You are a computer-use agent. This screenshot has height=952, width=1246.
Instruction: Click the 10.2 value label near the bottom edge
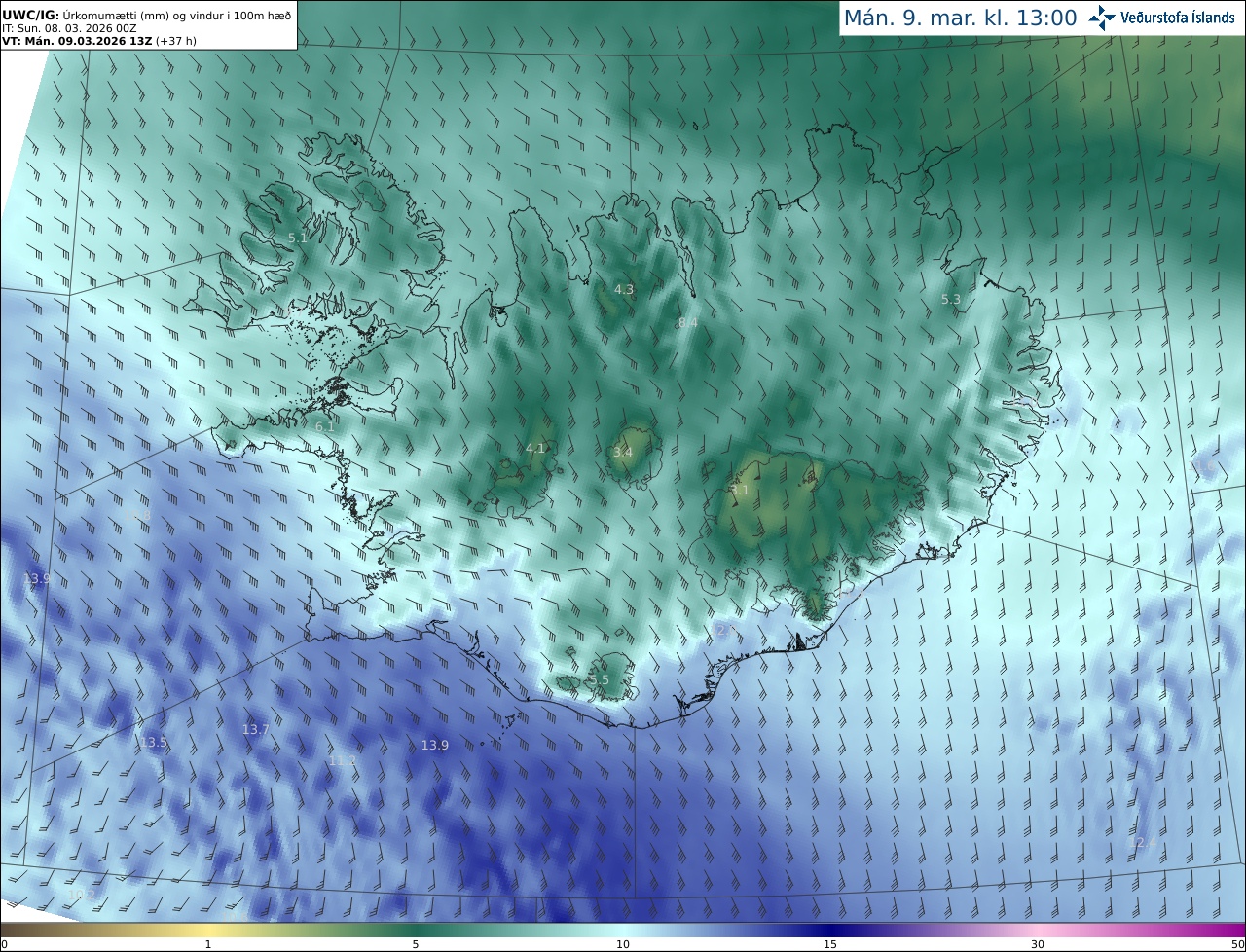pos(82,894)
